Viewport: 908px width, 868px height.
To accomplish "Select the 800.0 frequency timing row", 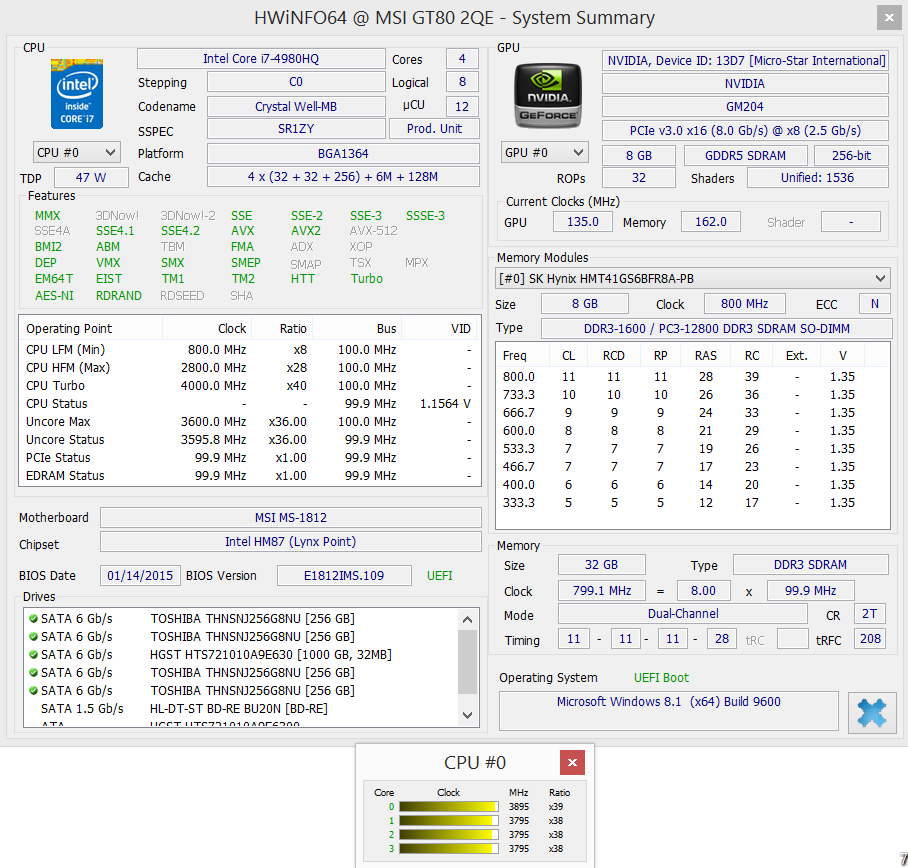I will click(693, 376).
